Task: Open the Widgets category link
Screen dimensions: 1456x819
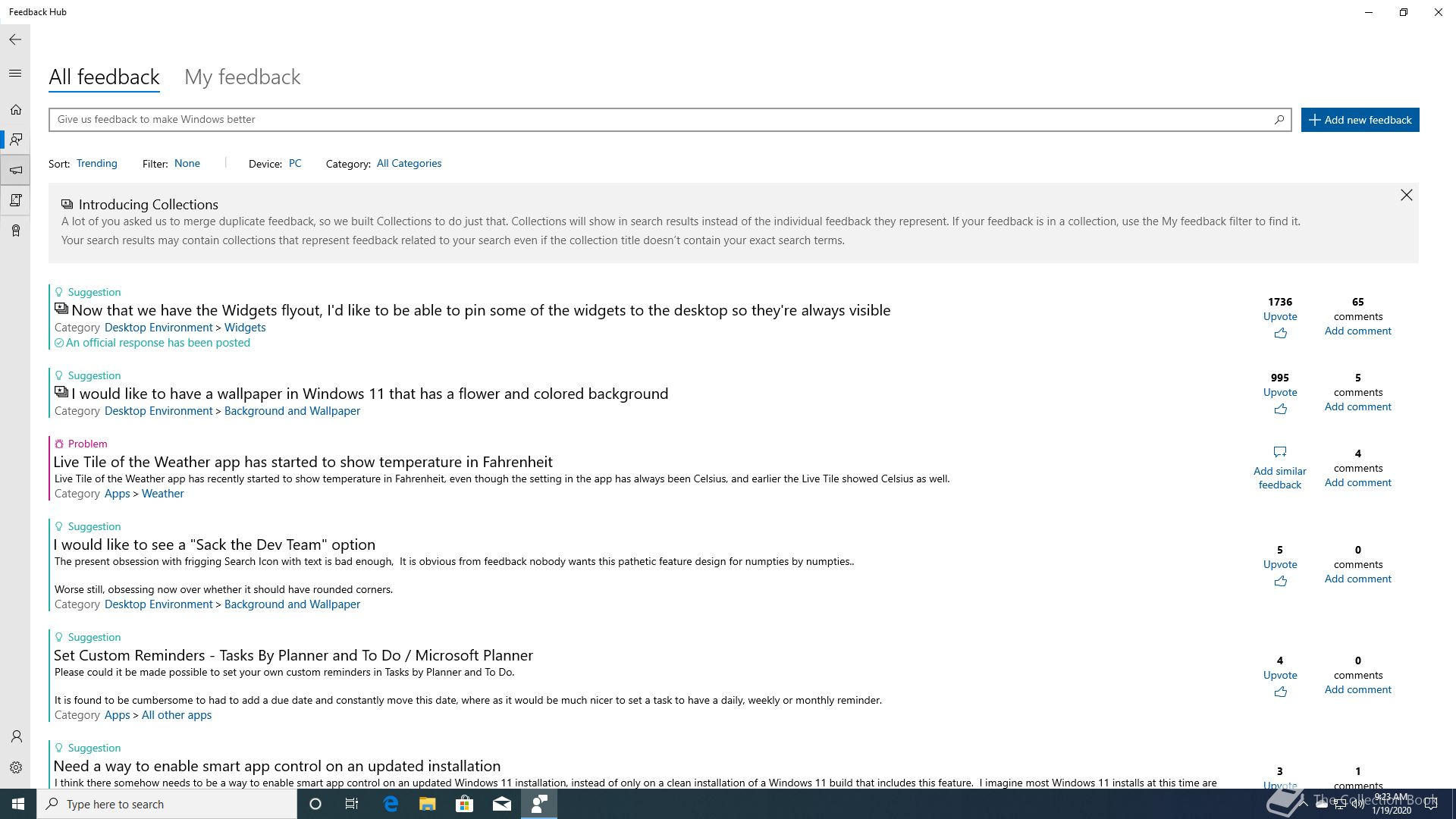Action: click(x=245, y=328)
